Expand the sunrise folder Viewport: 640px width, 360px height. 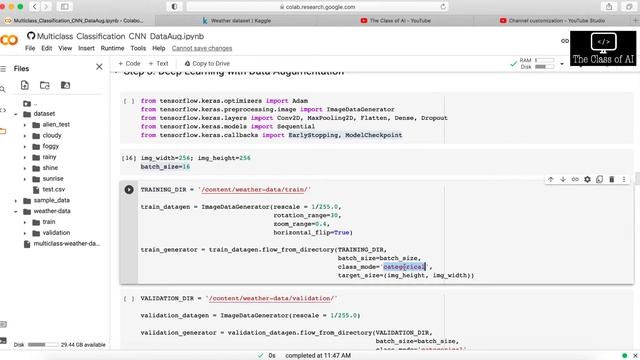tap(25, 179)
